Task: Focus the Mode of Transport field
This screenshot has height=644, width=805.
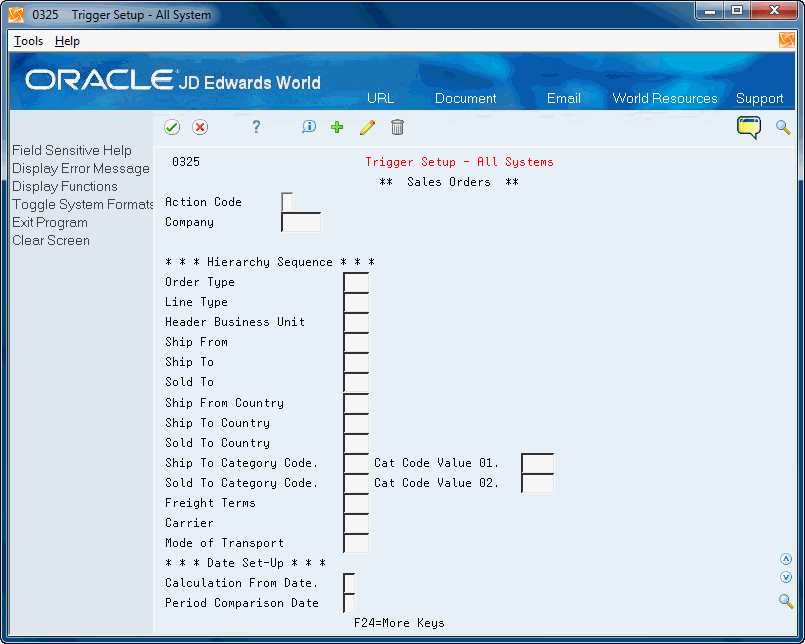Action: click(356, 543)
